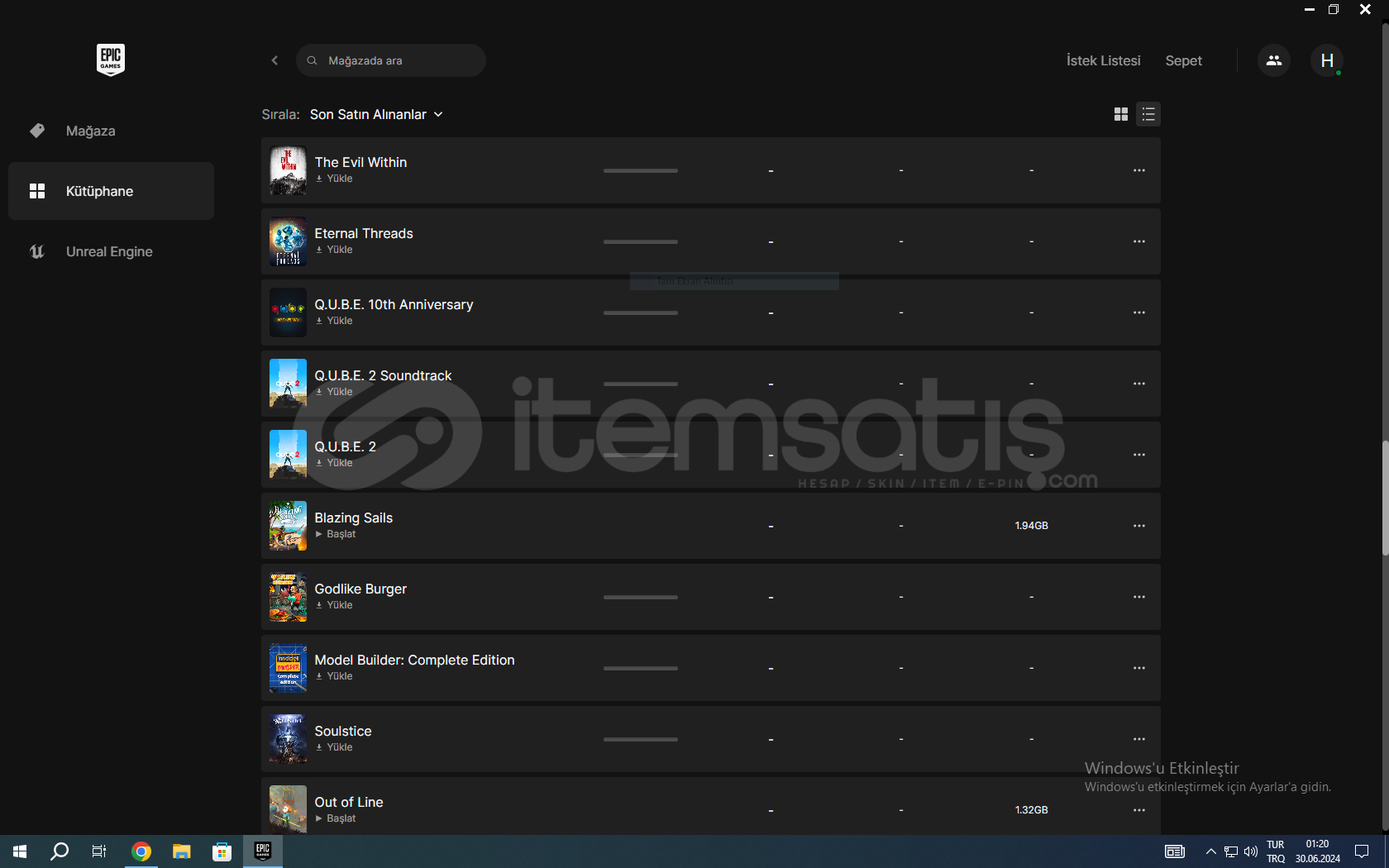Click Başlat for Blazing Sails

pyautogui.click(x=336, y=534)
